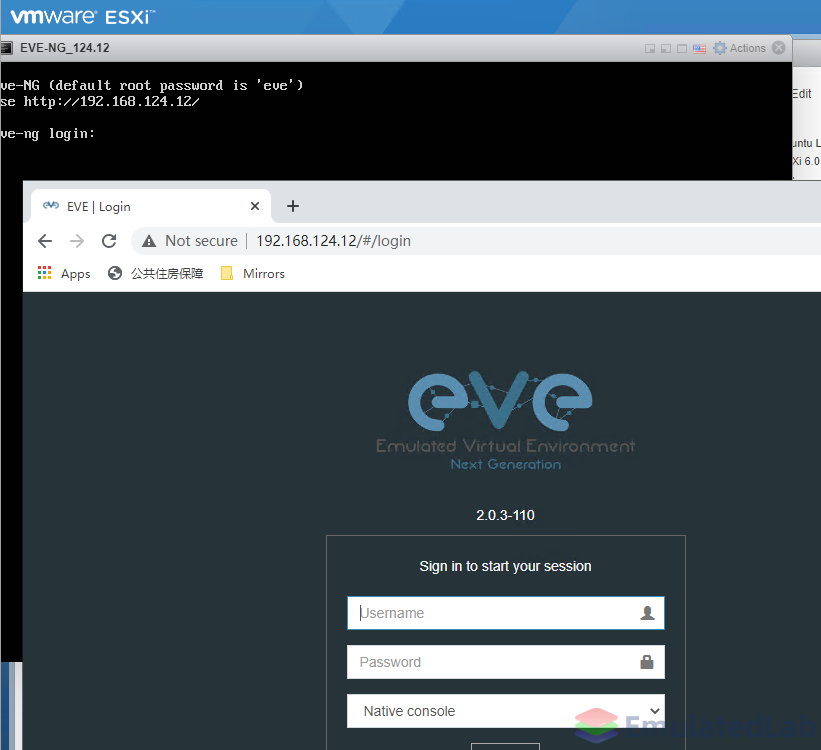Screen dimensions: 821x750
Task: Click the first console window size icon
Action: (x=650, y=49)
